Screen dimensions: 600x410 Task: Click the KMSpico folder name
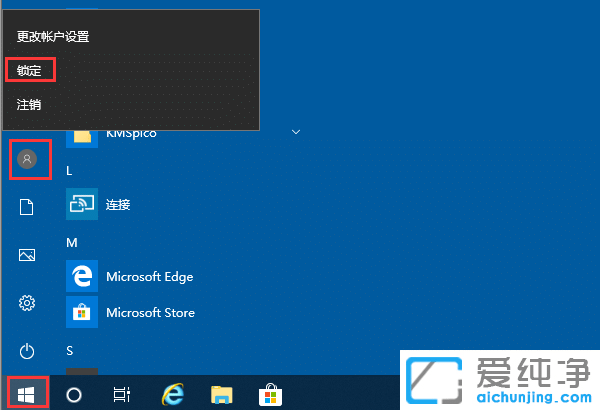click(131, 134)
